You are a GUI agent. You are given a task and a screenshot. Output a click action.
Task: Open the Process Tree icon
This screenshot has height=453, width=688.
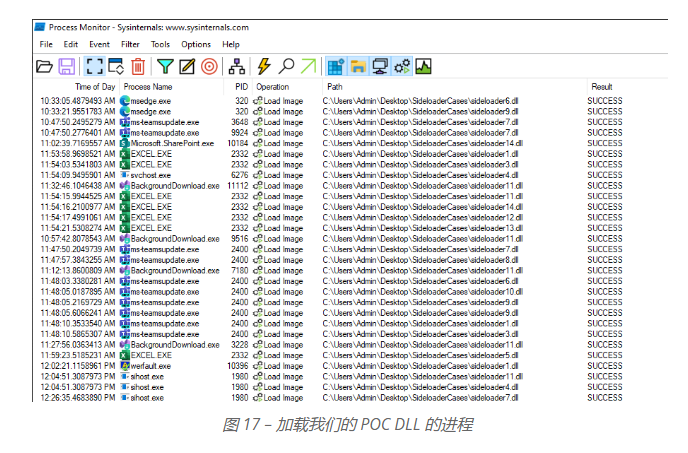[237, 67]
